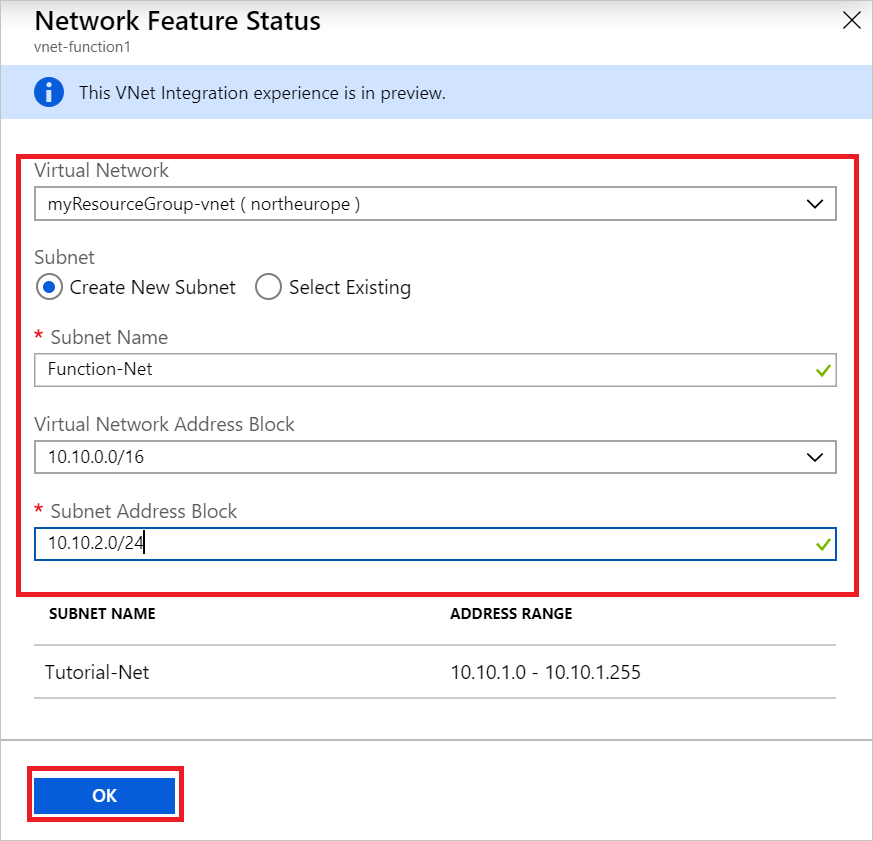Click the SUBNET NAME column header

tap(102, 614)
